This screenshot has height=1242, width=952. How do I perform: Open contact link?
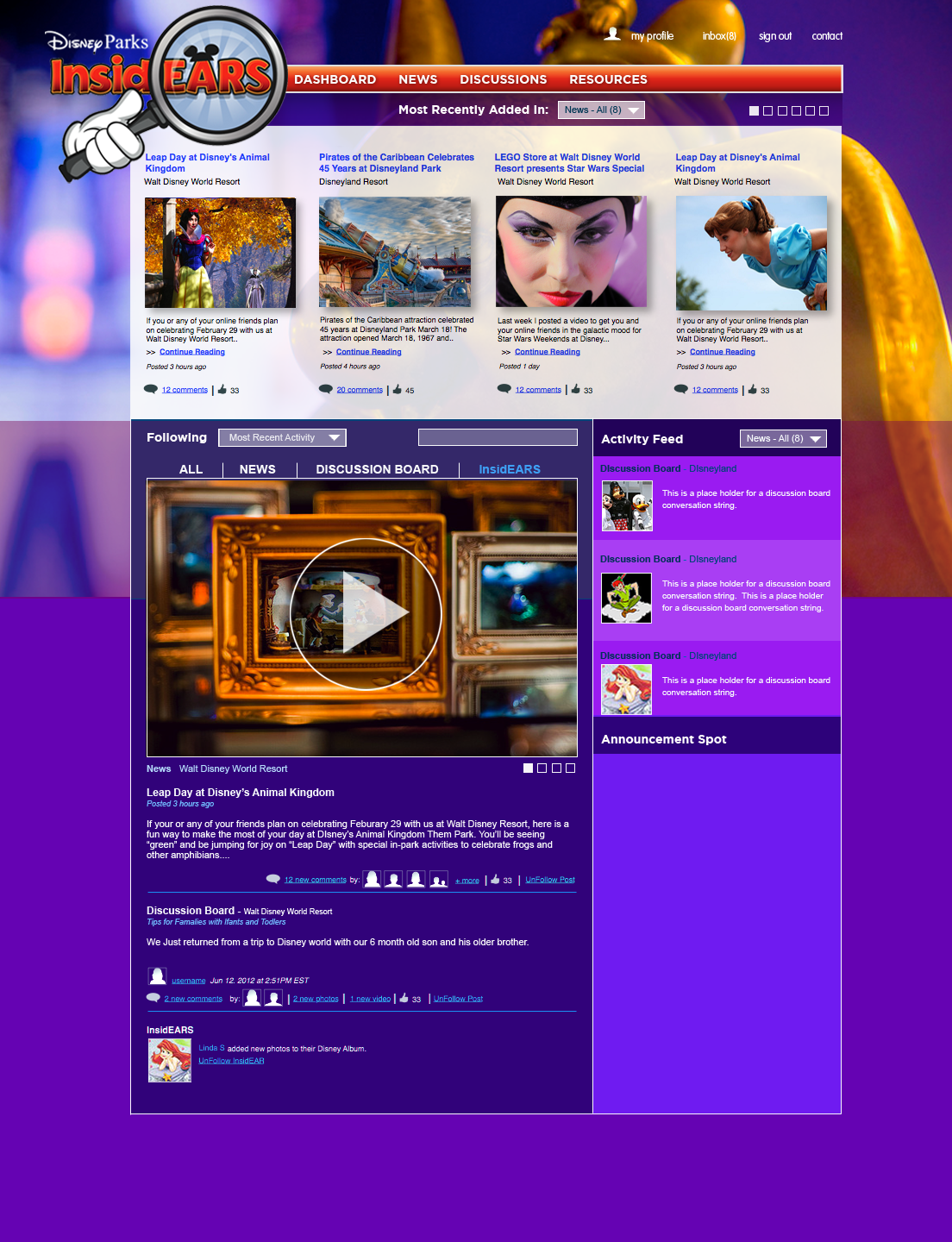(827, 36)
